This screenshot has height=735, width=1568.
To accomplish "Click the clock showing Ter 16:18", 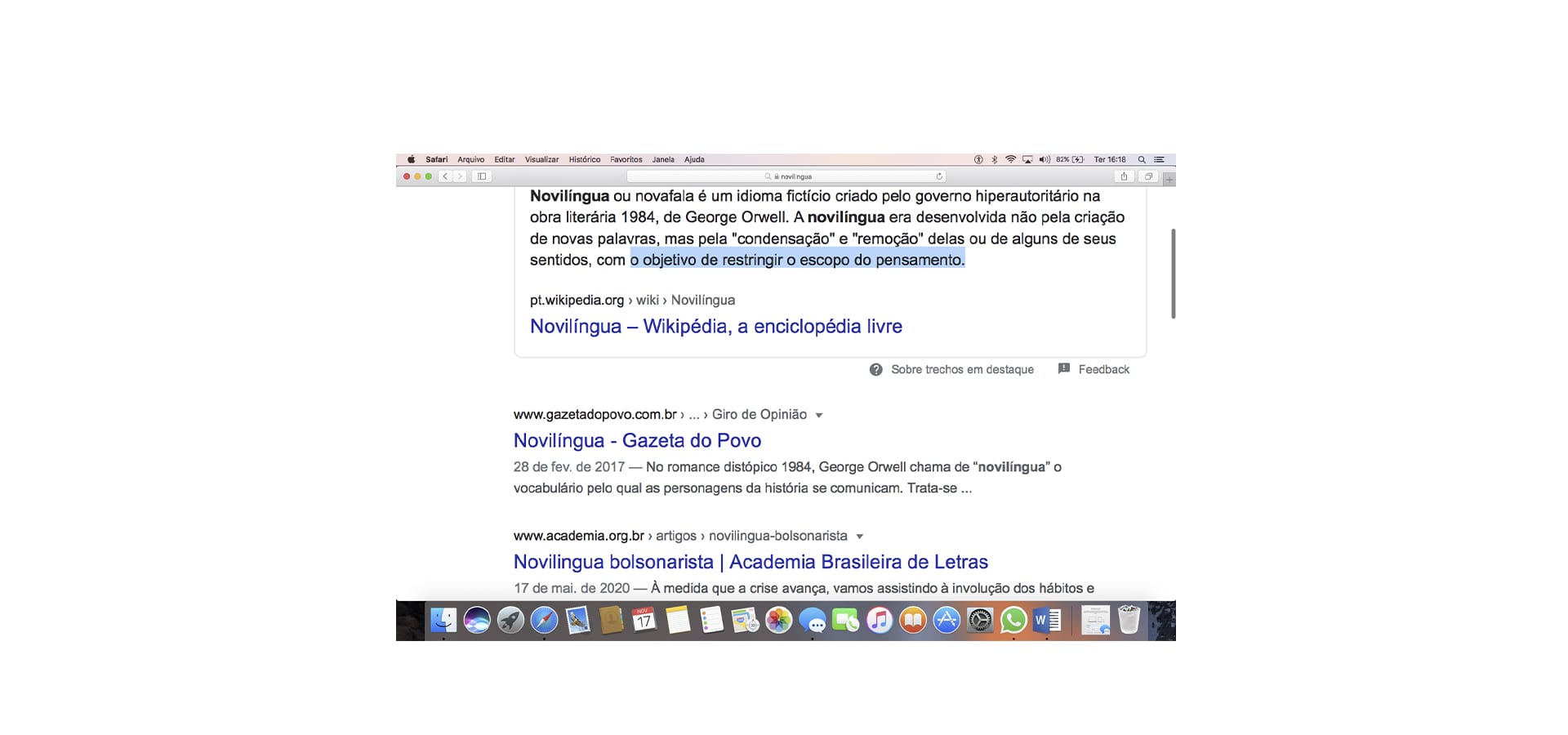I will coord(1110,160).
